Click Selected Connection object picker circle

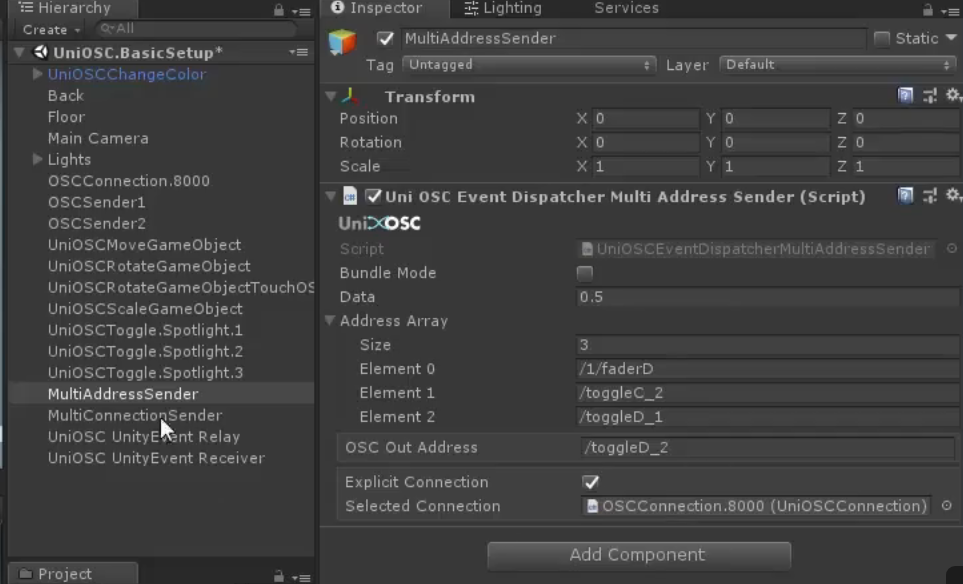point(946,505)
